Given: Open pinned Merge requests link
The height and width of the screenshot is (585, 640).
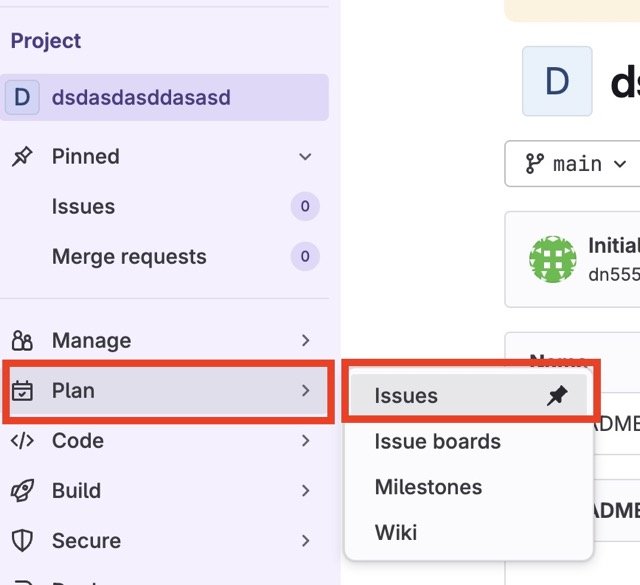Looking at the screenshot, I should click(129, 257).
